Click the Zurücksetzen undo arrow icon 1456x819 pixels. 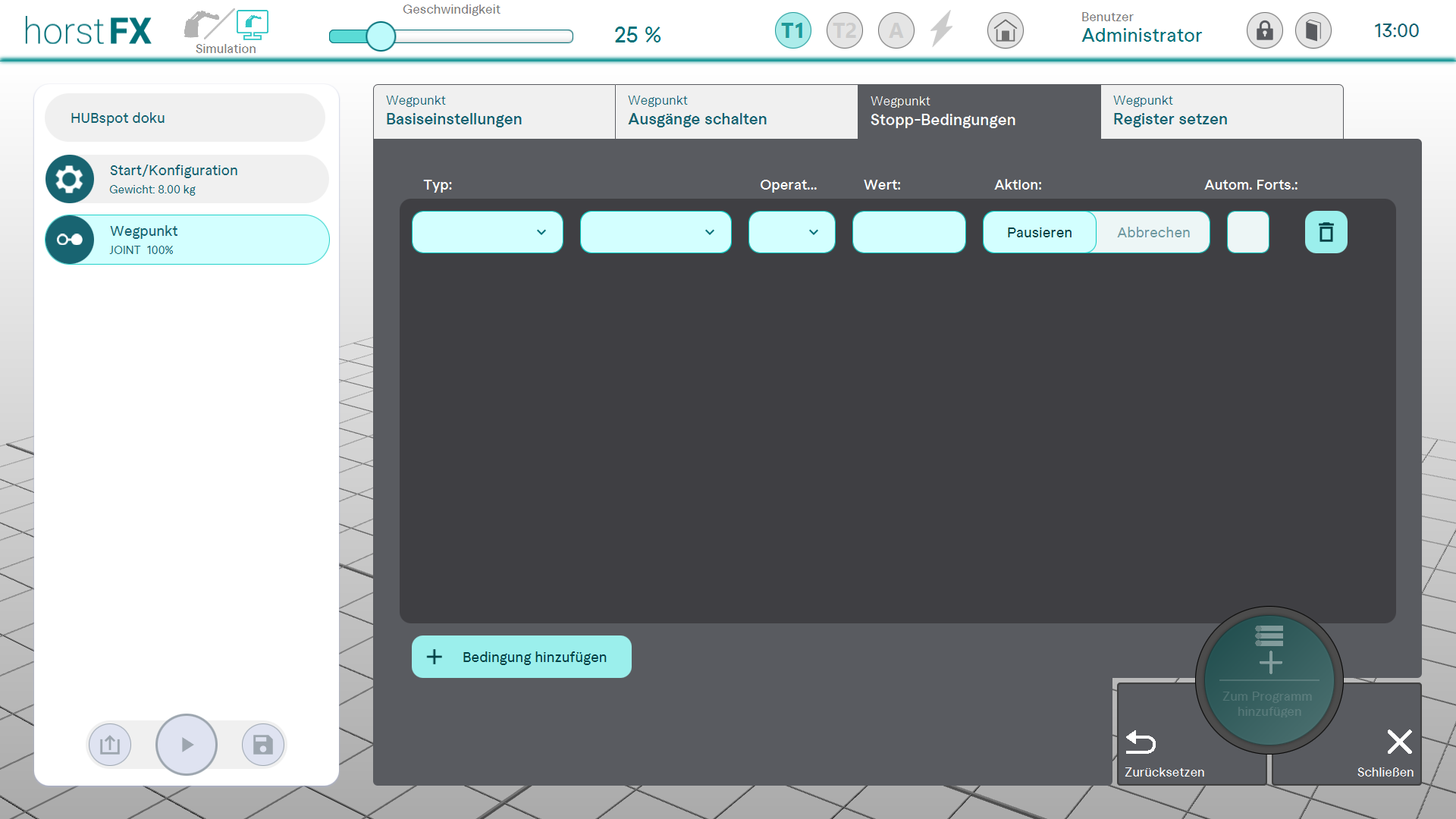[1140, 742]
